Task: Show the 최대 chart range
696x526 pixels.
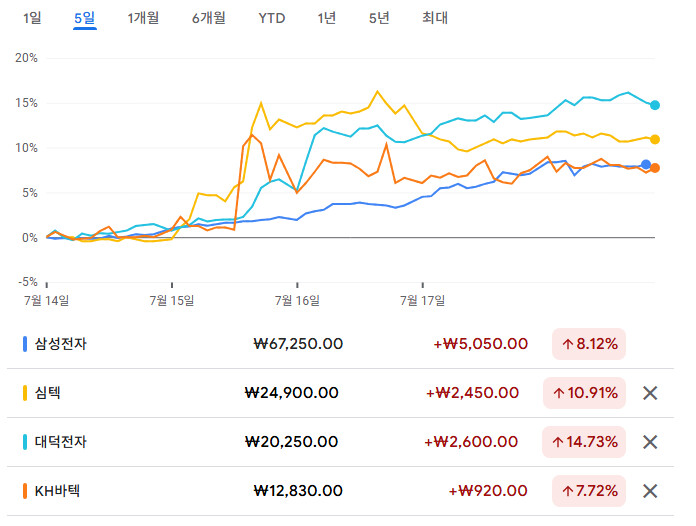Action: [435, 17]
